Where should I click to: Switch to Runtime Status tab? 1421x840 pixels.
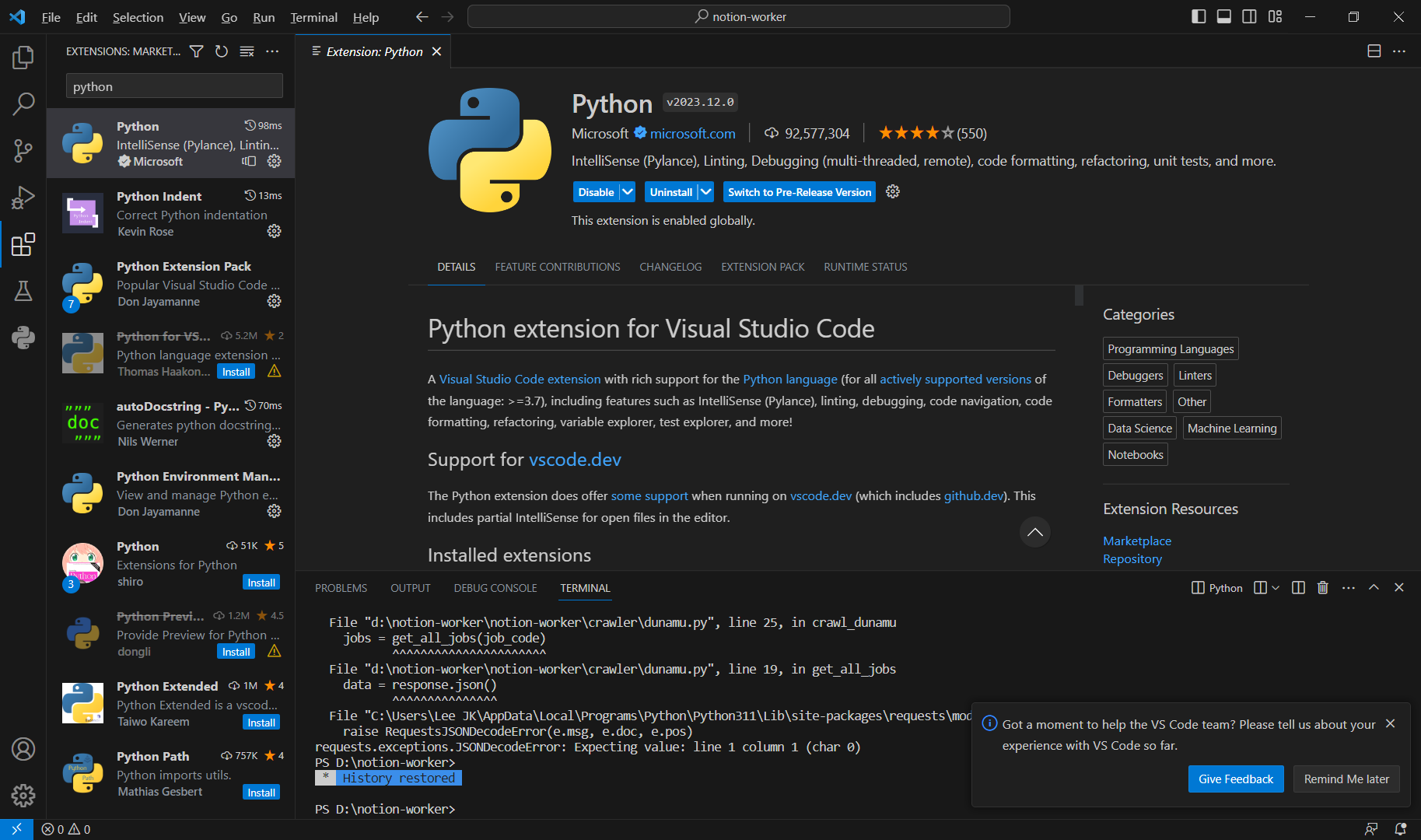click(866, 267)
